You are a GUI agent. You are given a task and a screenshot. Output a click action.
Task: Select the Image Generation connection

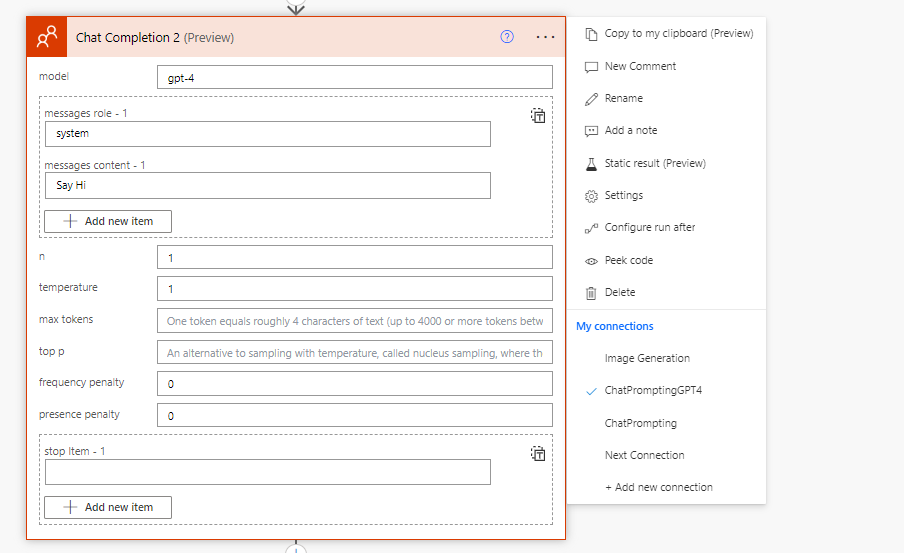pyautogui.click(x=646, y=358)
